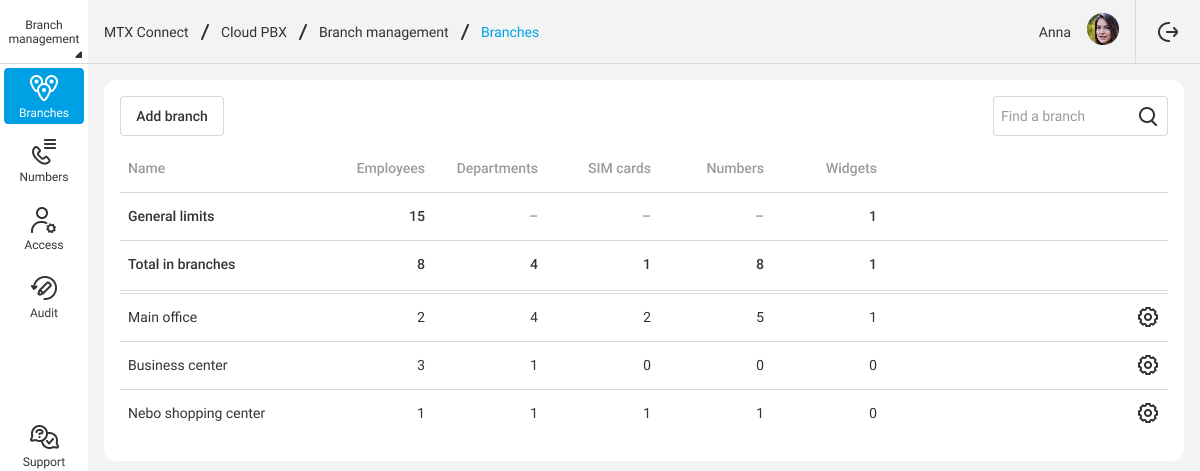Open settings gear for Business center
1200x471 pixels.
(x=1148, y=365)
